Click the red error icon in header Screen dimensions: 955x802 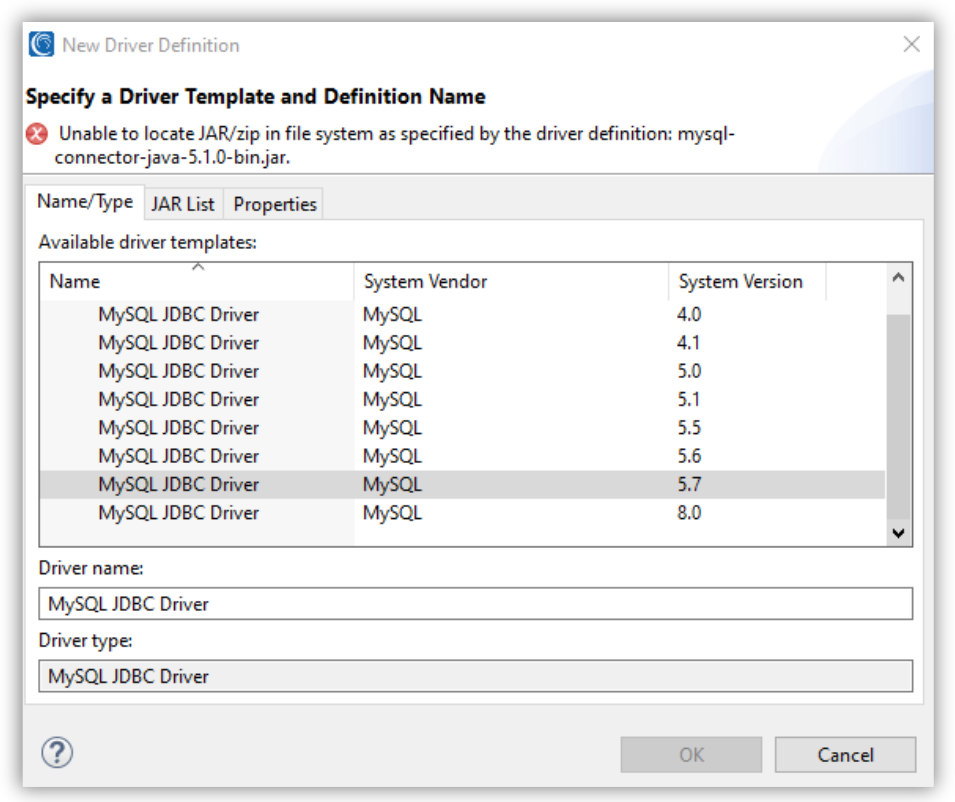[x=38, y=134]
